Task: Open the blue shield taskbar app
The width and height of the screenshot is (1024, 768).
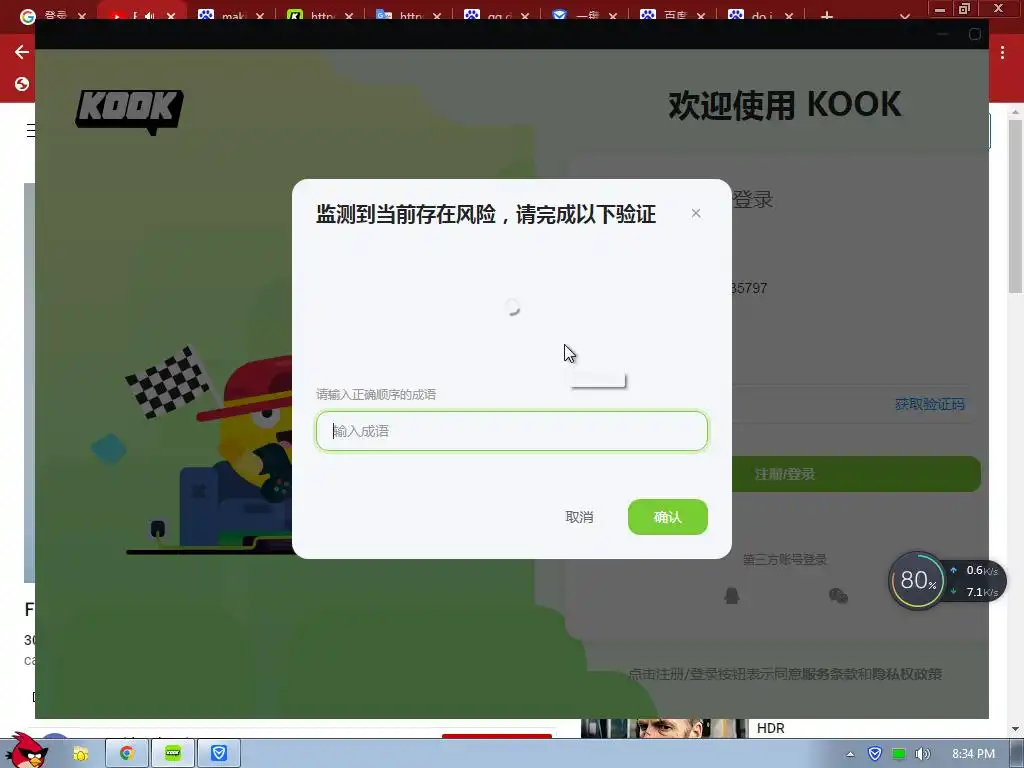Action: (219, 753)
